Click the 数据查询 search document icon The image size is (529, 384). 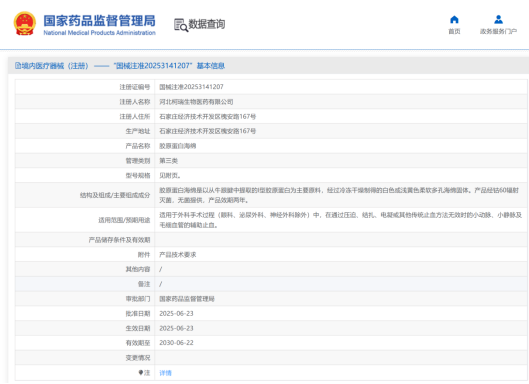181,25
